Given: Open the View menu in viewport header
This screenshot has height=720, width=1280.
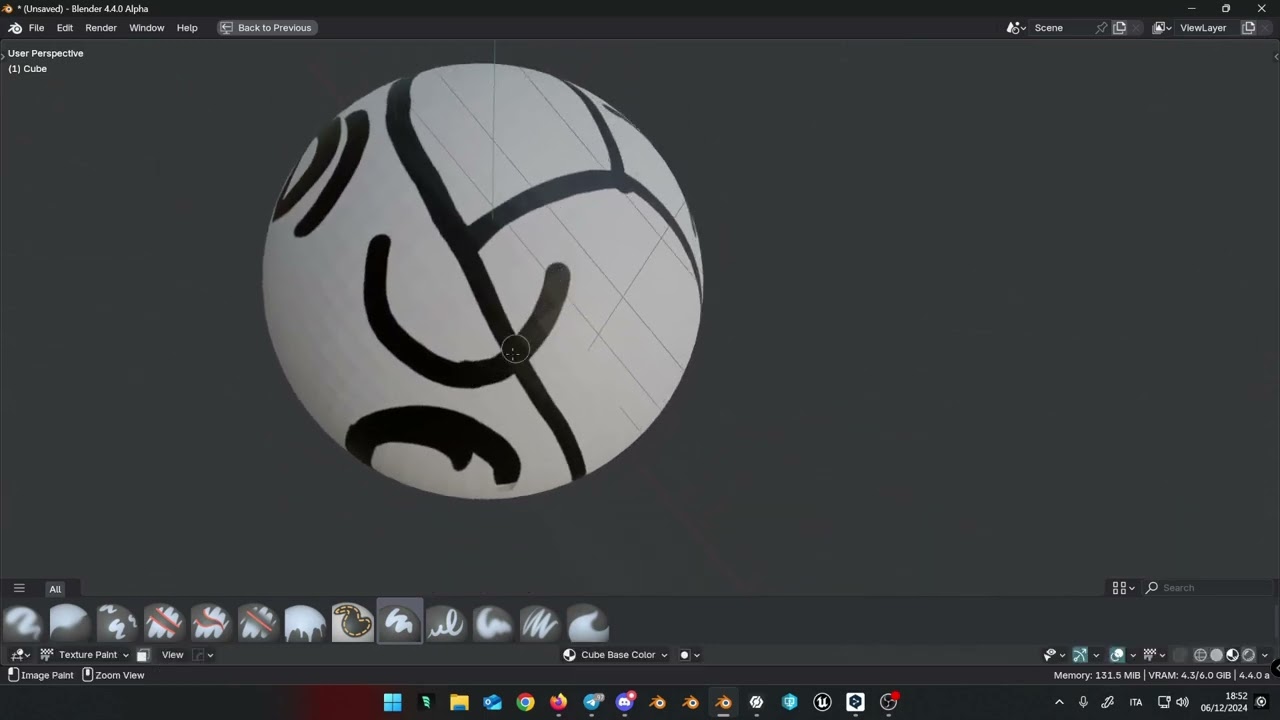Looking at the screenshot, I should [172, 655].
